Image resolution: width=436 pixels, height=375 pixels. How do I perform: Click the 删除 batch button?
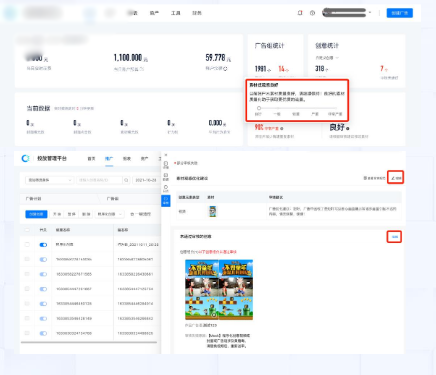pos(86,214)
